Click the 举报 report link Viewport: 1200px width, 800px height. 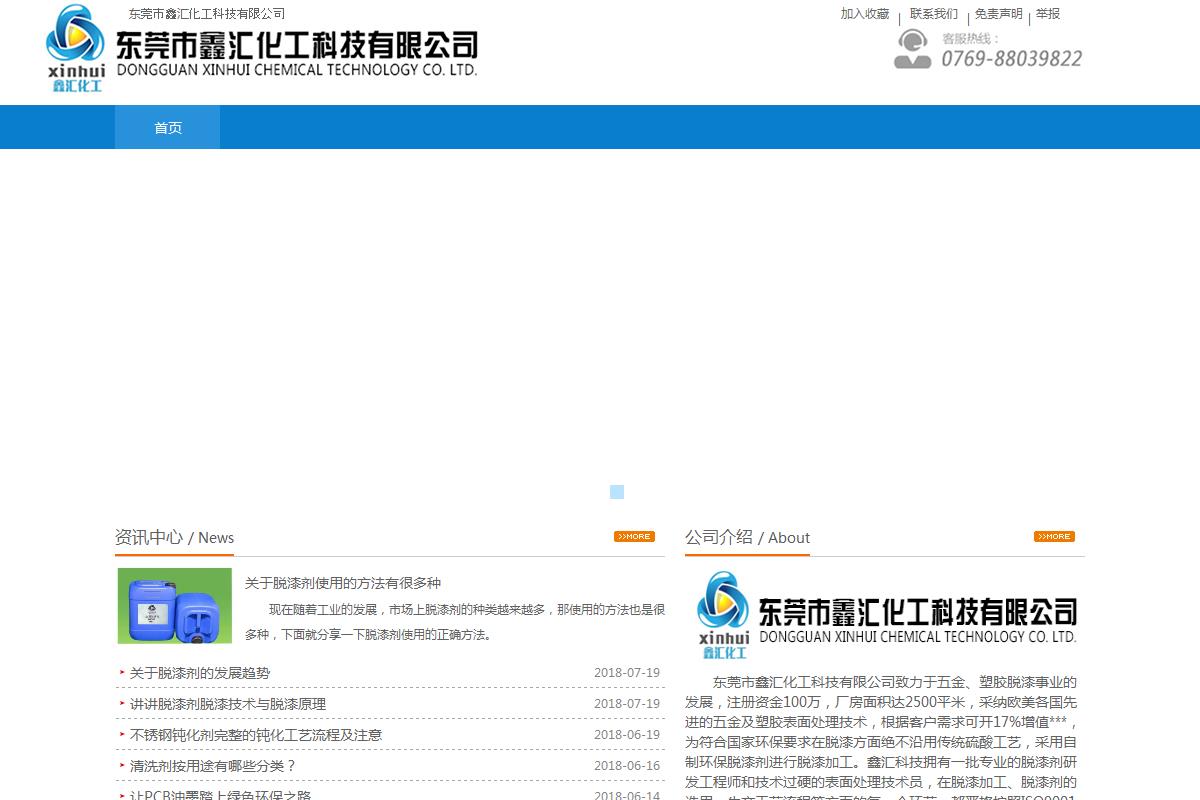(x=1047, y=14)
